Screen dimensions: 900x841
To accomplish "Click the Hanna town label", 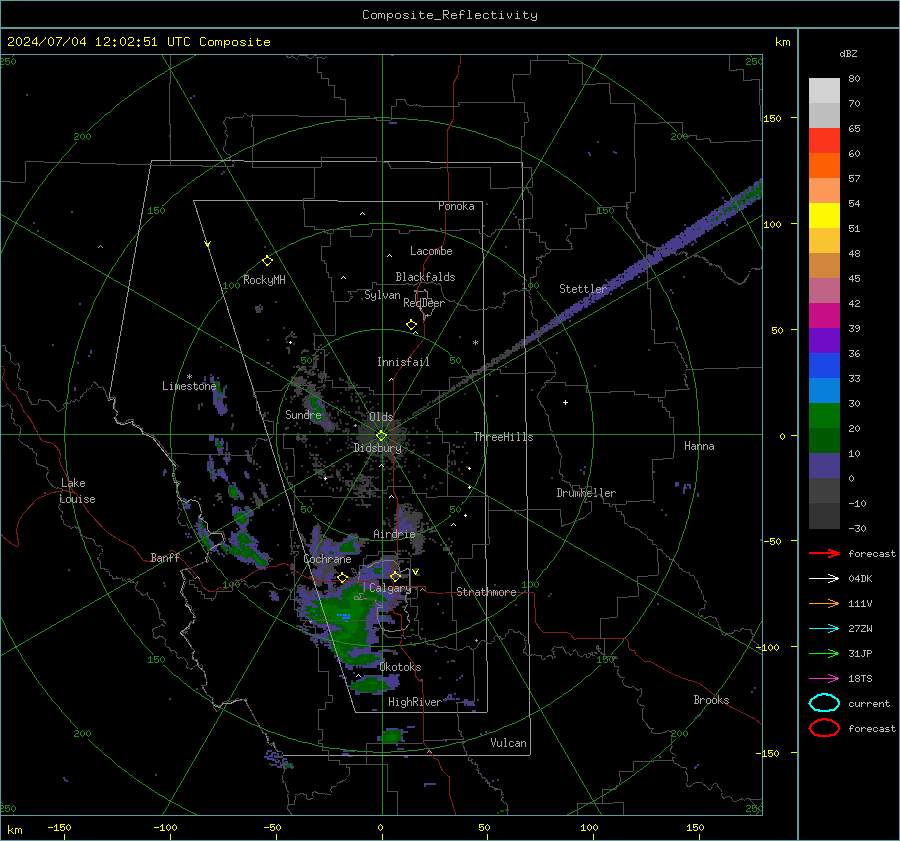I will pos(699,446).
